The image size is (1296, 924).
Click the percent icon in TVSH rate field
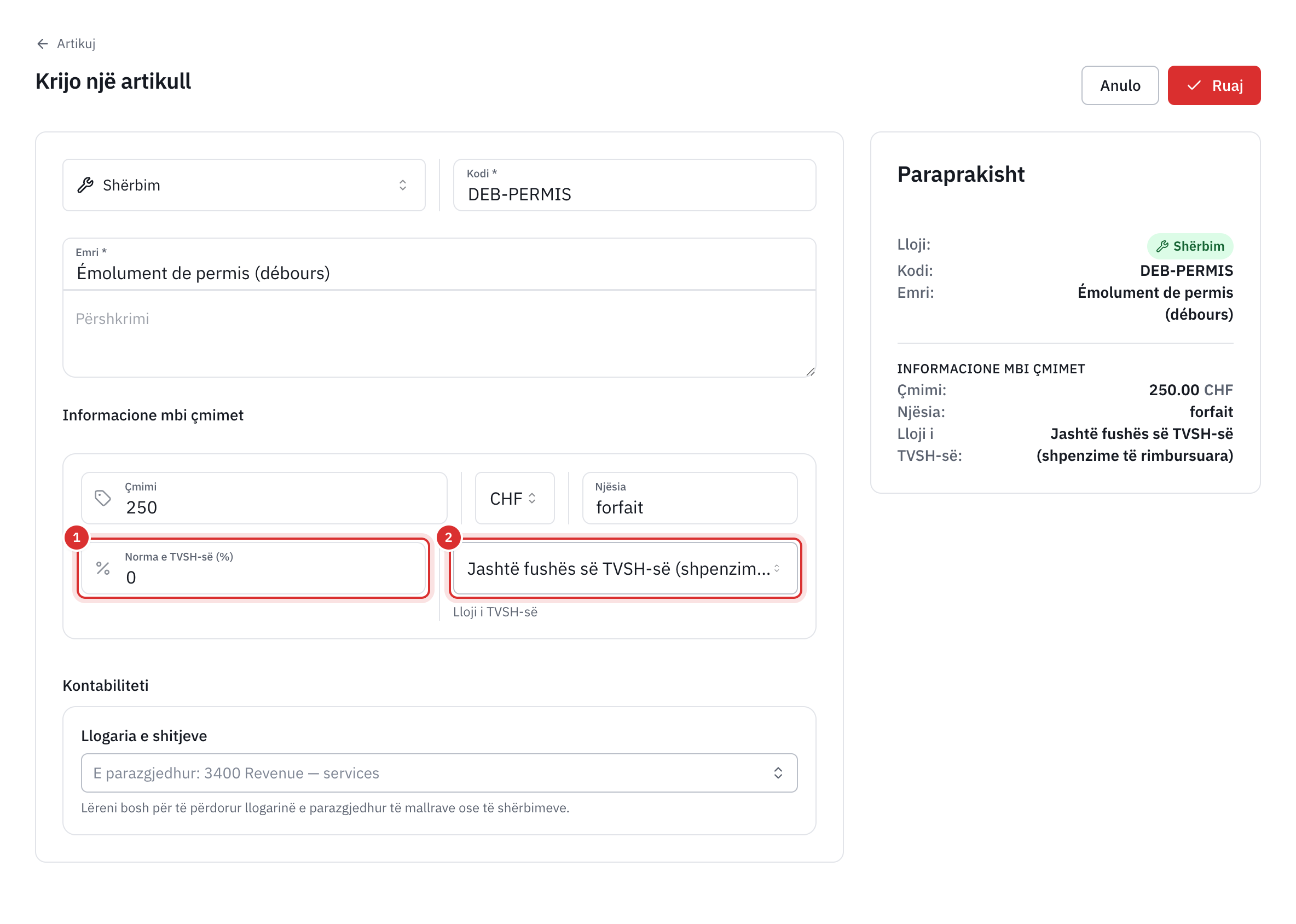coord(103,568)
